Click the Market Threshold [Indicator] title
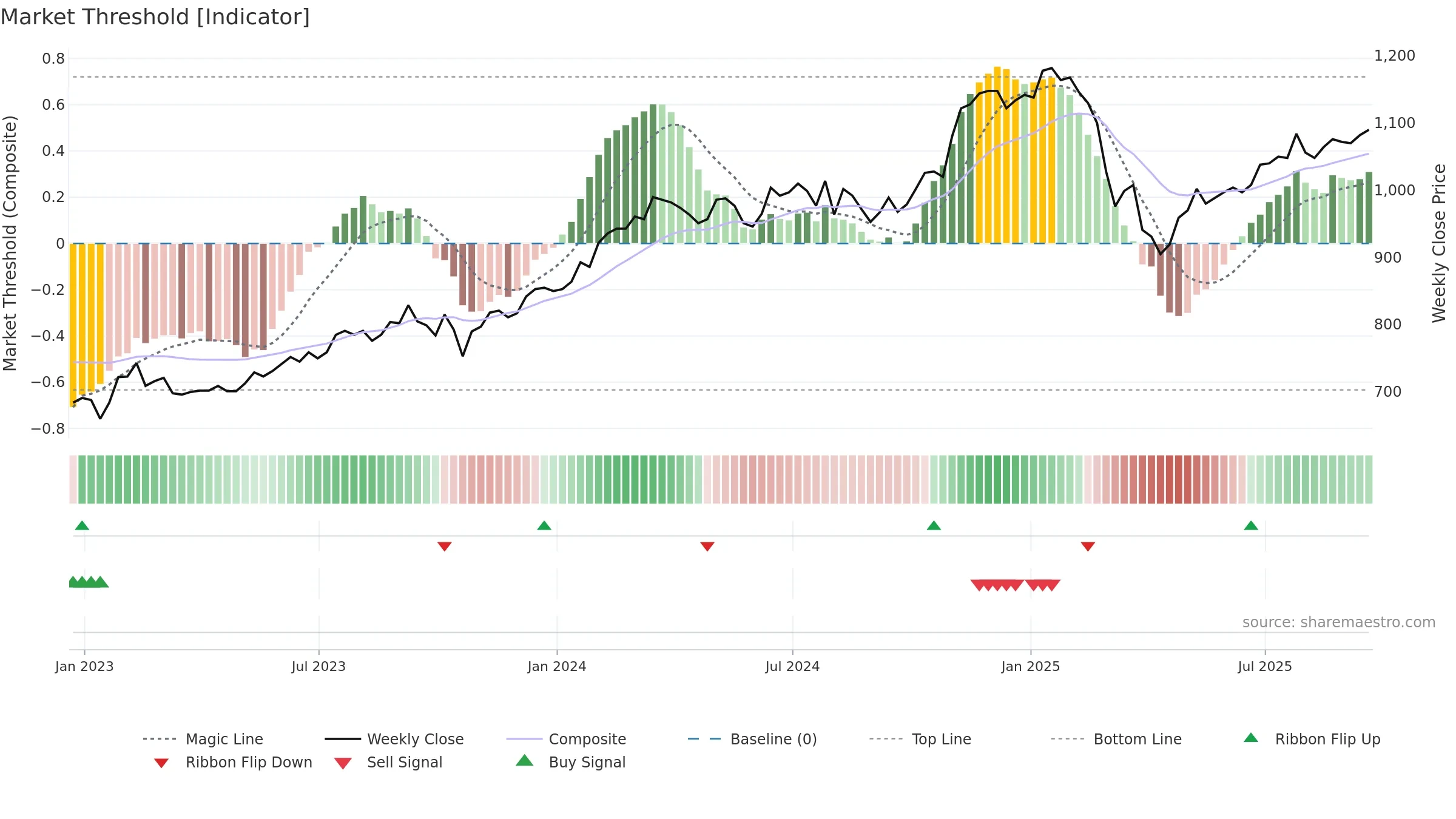Image resolution: width=1456 pixels, height=819 pixels. pyautogui.click(x=155, y=17)
